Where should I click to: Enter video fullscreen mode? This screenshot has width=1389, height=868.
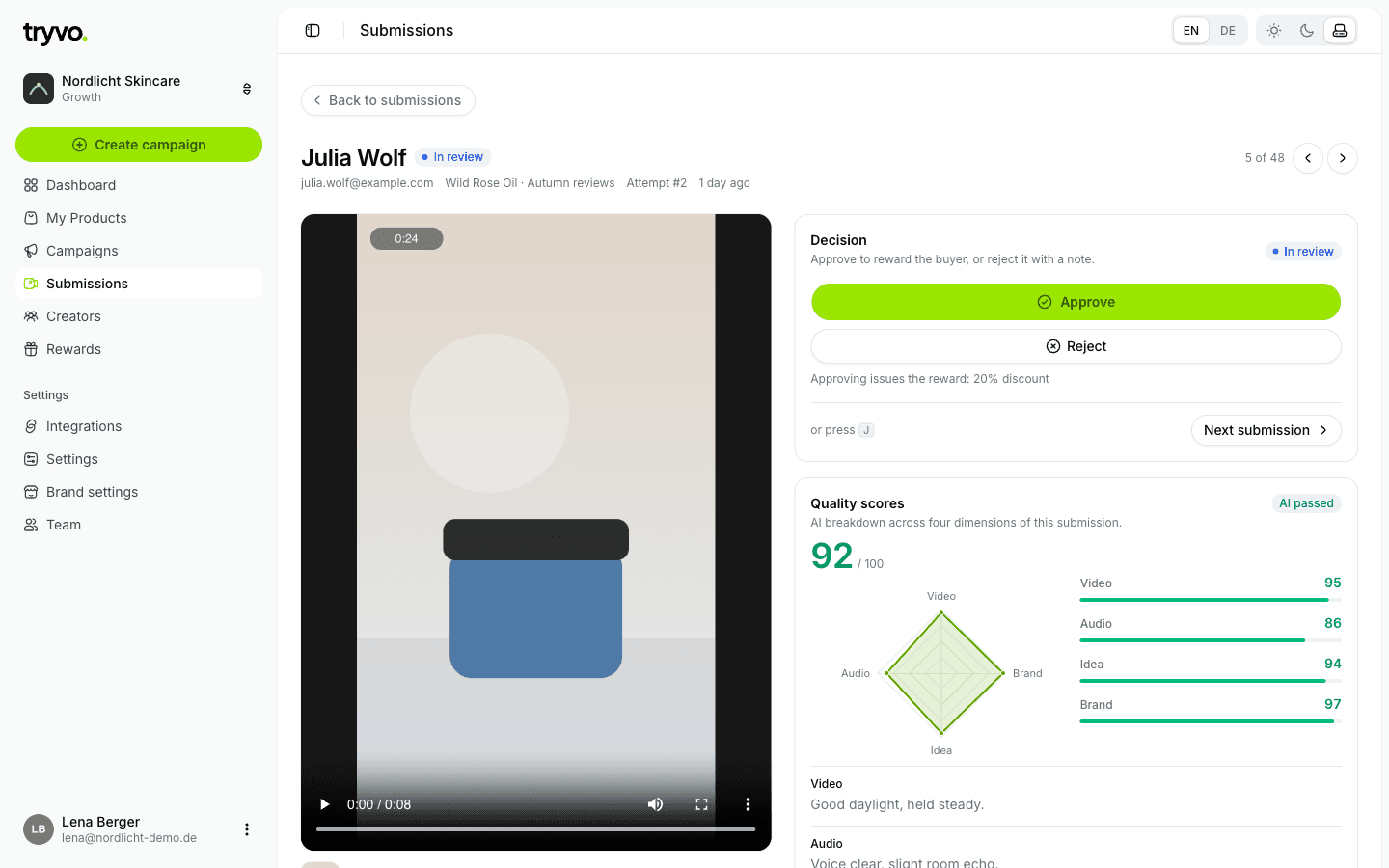(702, 804)
